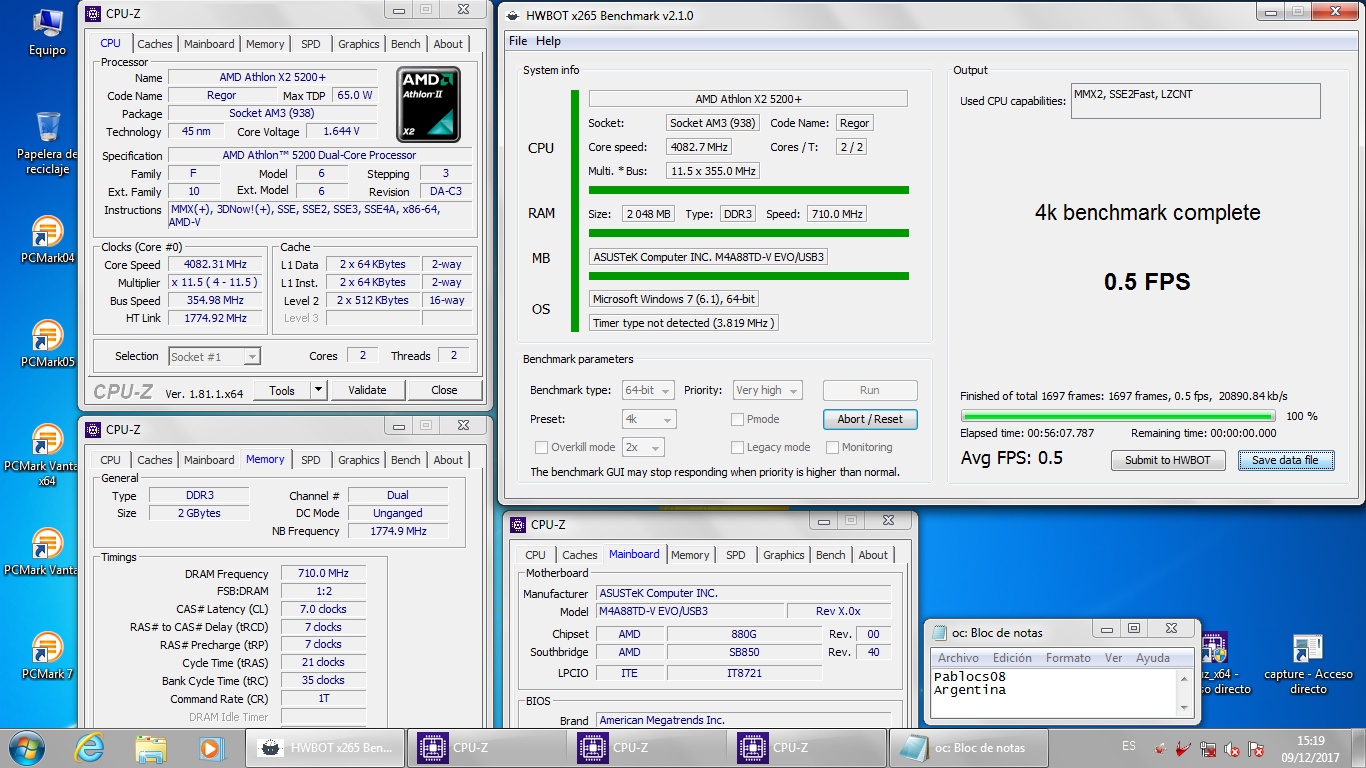This screenshot has height=768, width=1366.
Task: Open Windows Media Player taskbar icon
Action: pos(210,747)
